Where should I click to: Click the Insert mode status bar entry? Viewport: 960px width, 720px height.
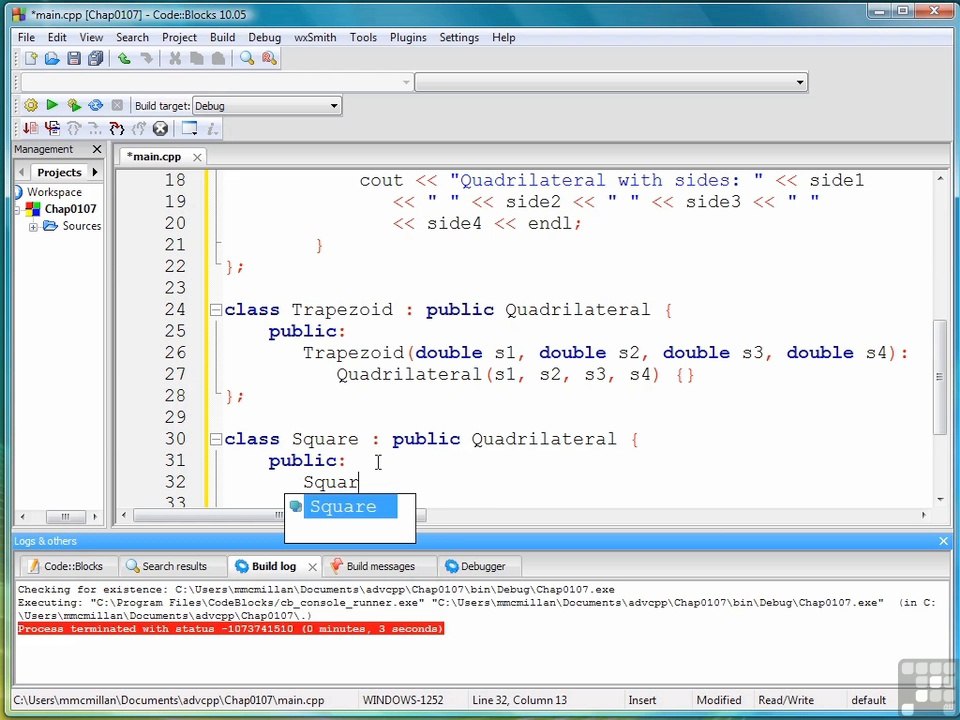click(x=642, y=700)
